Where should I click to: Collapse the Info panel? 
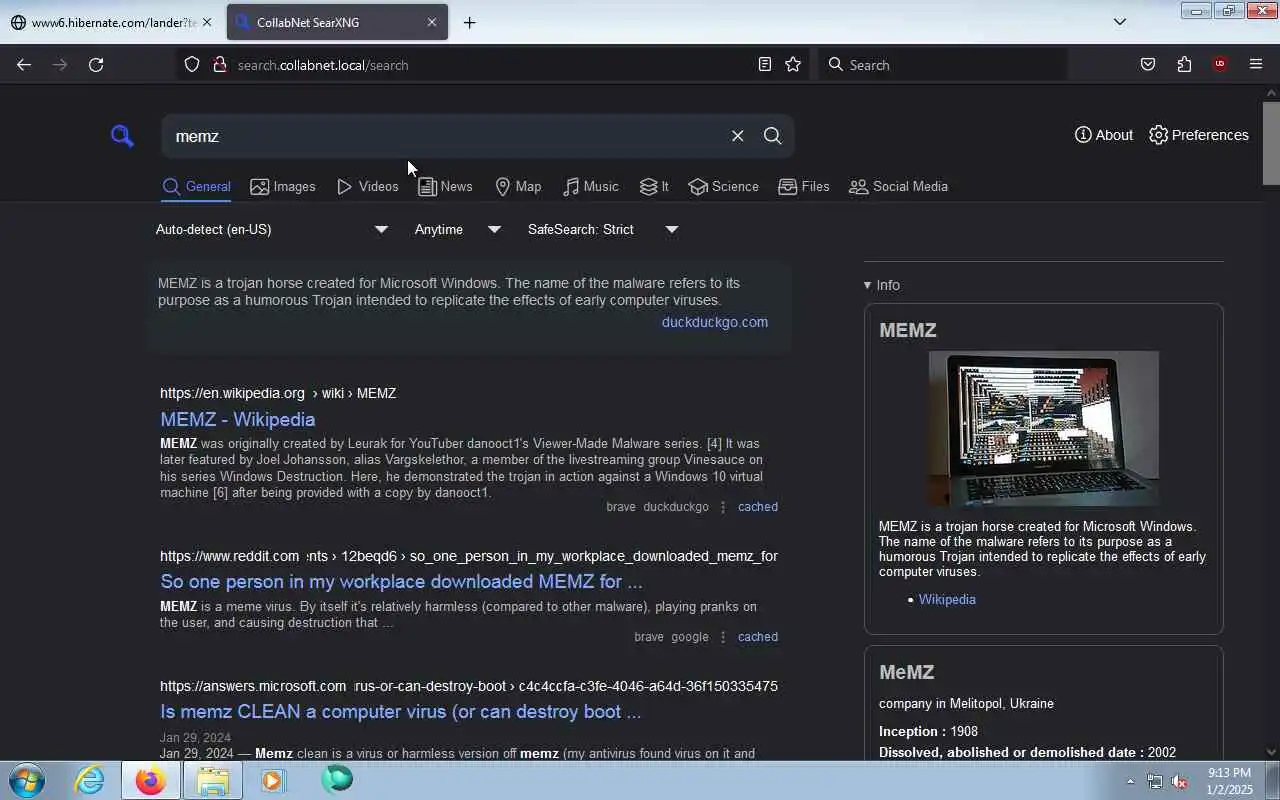pyautogui.click(x=882, y=285)
